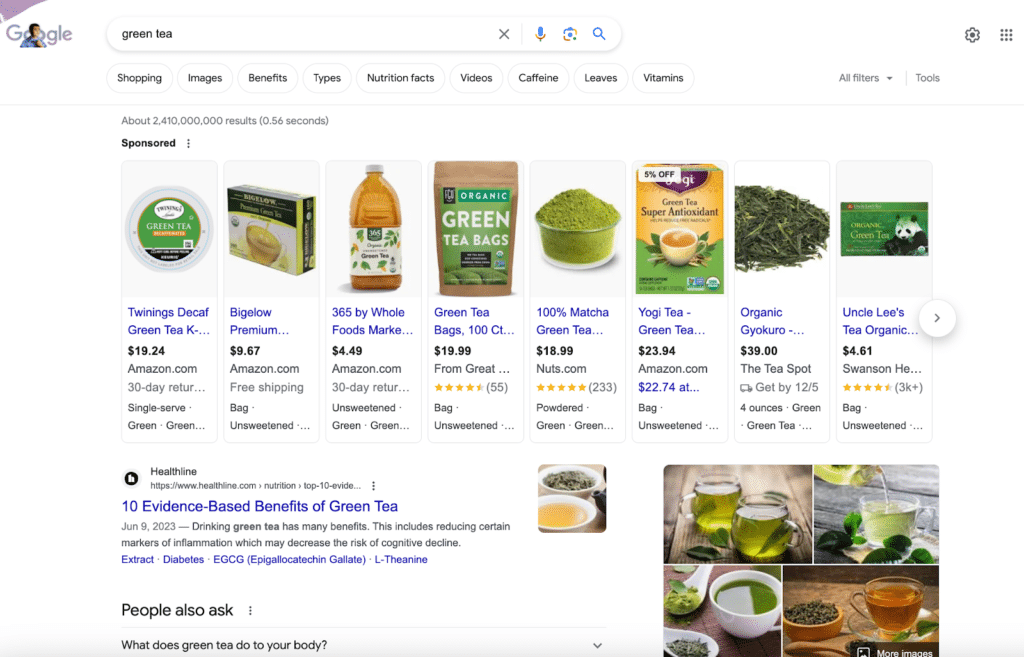Open the Extract sitelink
The image size is (1024, 657).
(x=137, y=559)
